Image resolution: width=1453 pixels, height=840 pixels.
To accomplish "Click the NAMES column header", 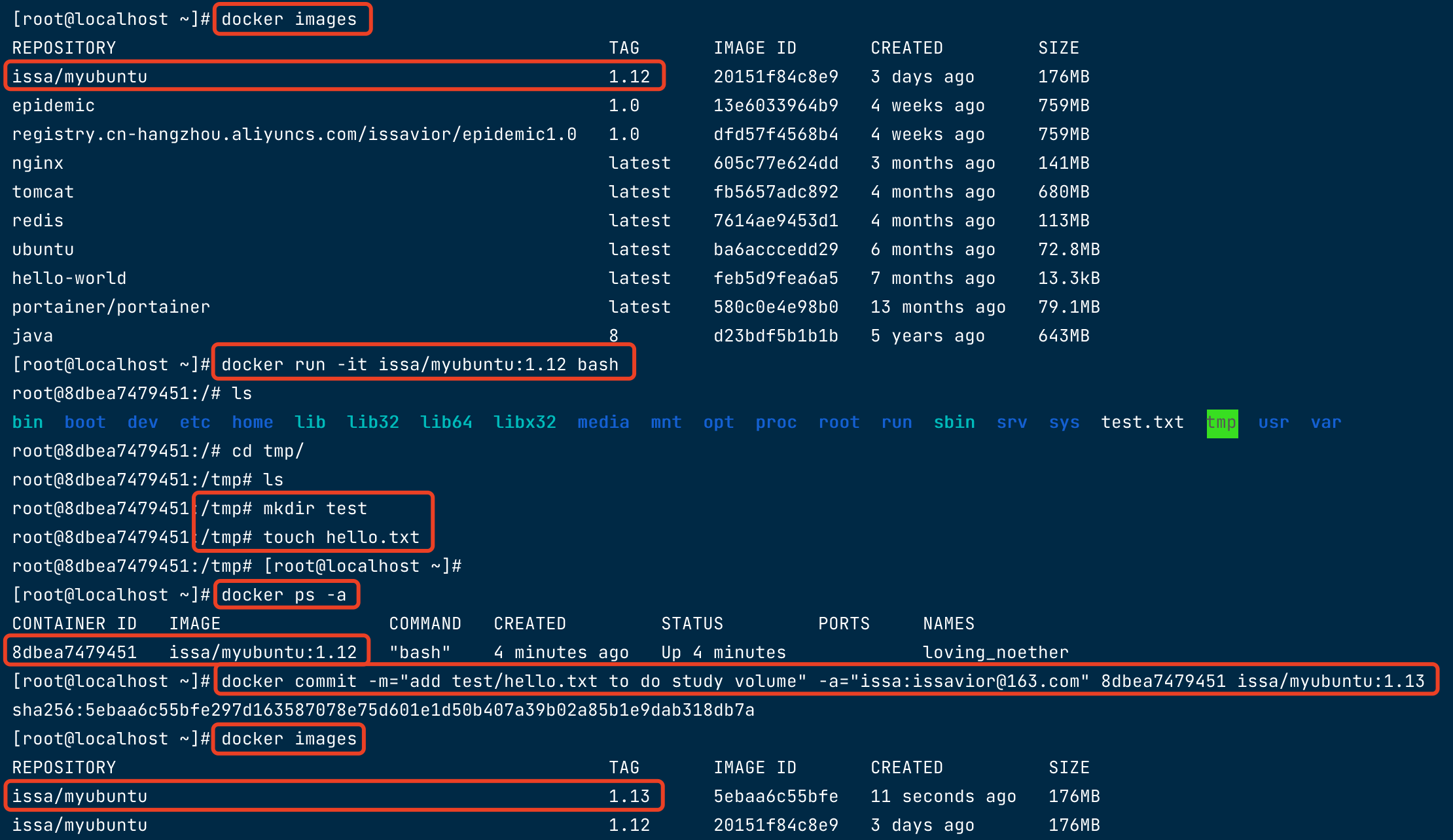I will pos(949,623).
